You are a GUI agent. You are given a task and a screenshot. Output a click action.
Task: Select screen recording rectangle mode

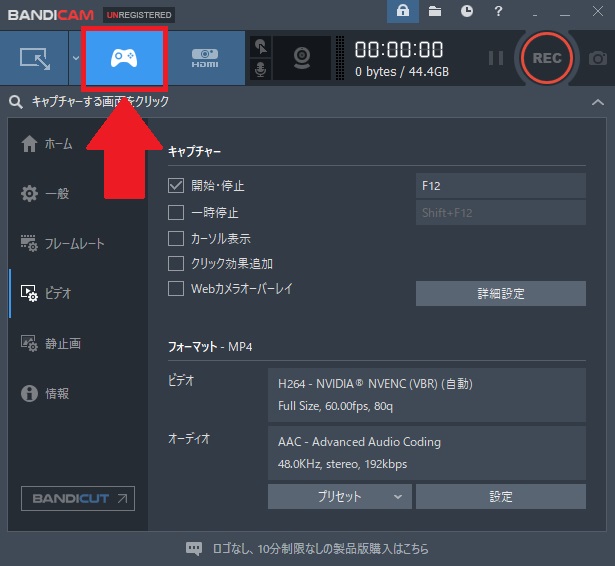(35, 58)
